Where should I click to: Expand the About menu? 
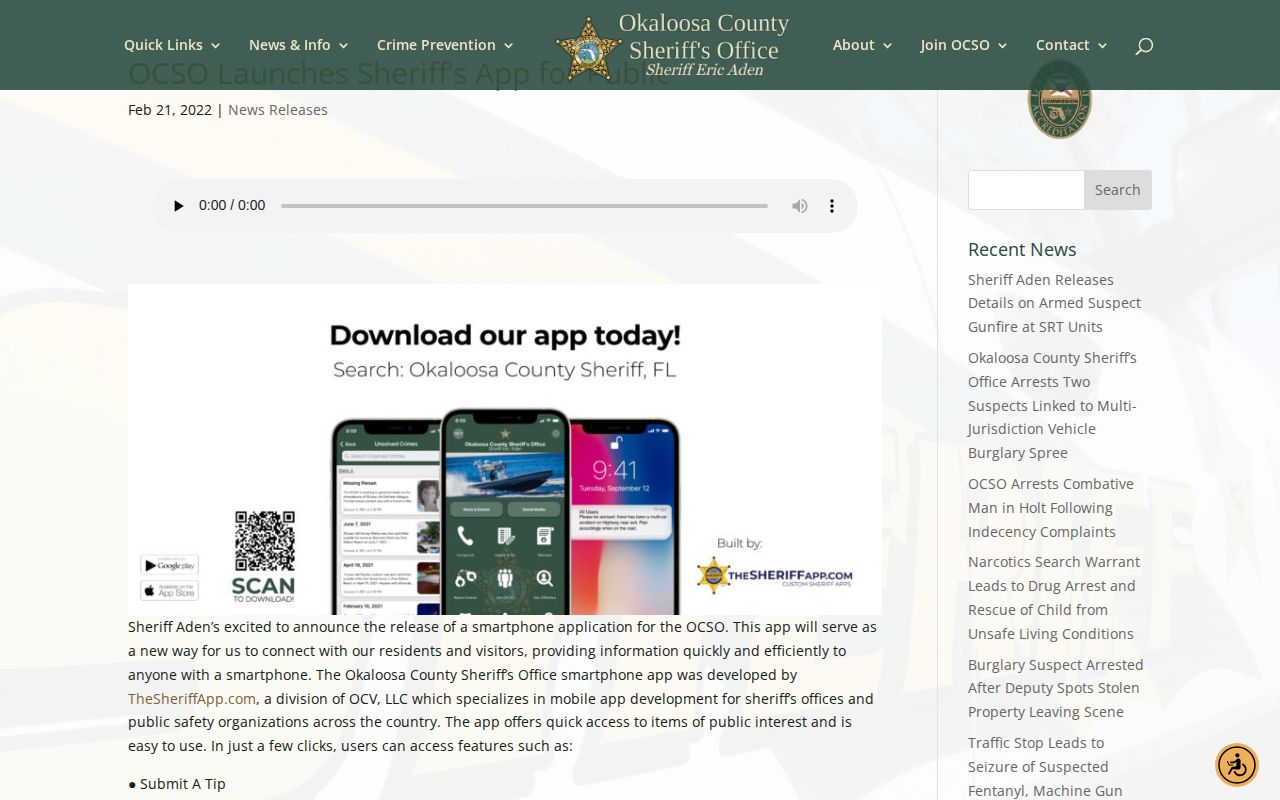pos(863,45)
